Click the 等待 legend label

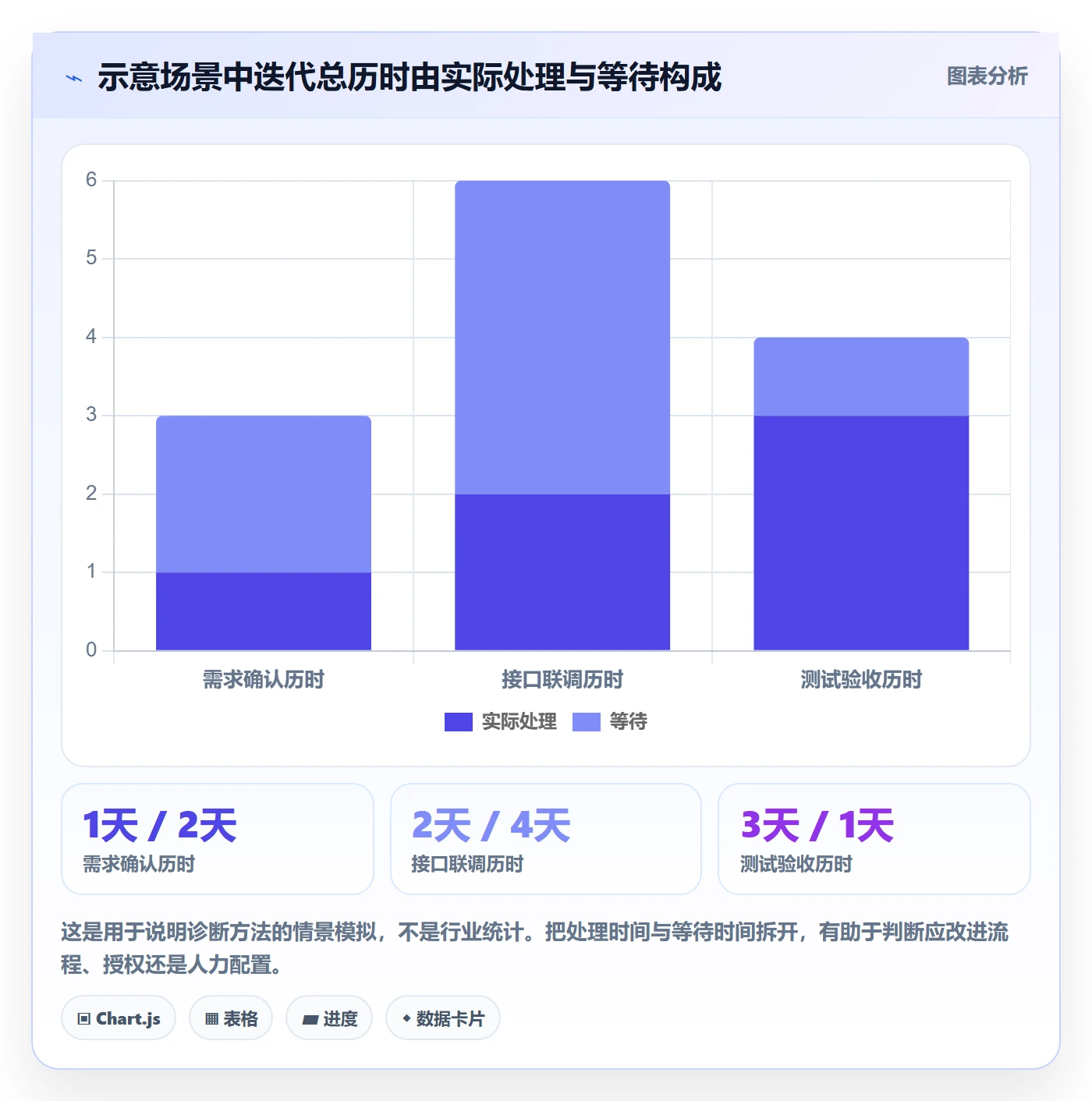click(x=628, y=722)
